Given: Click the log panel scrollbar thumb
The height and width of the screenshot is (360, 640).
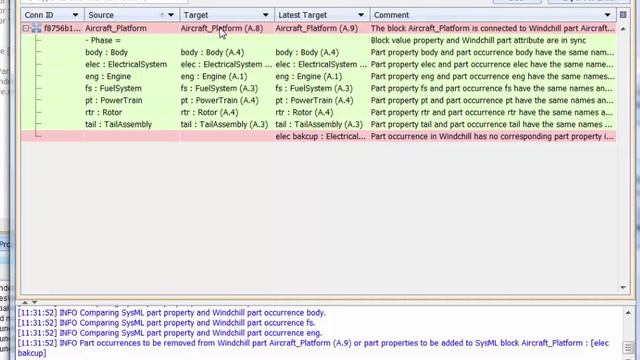Looking at the screenshot, I should point(628,348).
